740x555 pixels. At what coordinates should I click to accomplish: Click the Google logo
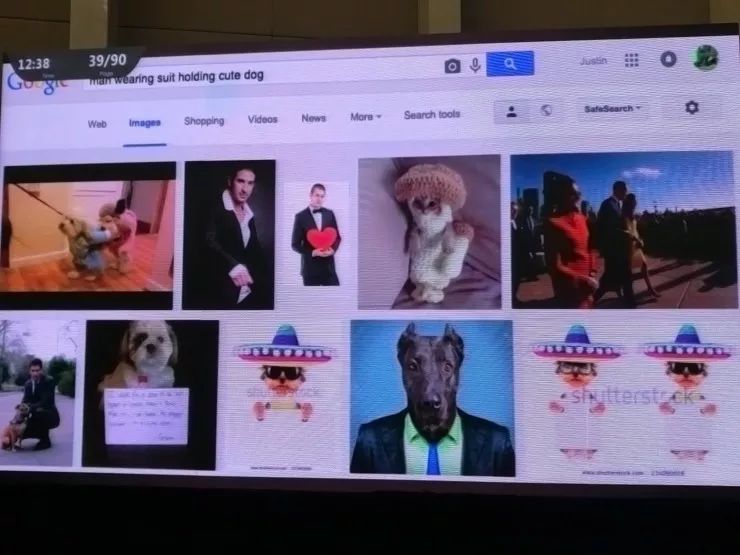(37, 84)
